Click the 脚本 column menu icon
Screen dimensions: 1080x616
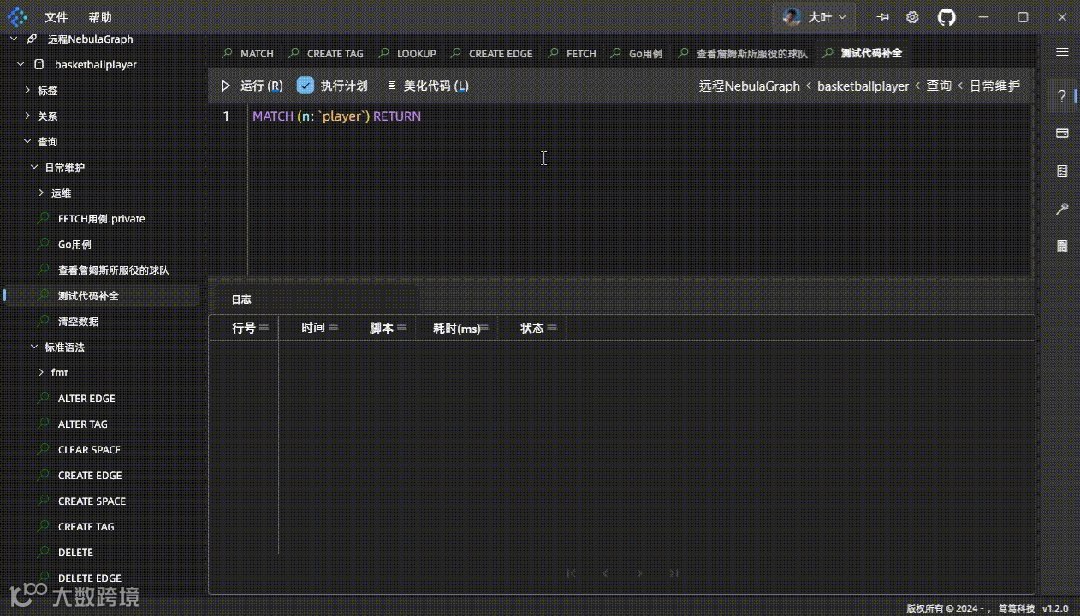click(402, 328)
